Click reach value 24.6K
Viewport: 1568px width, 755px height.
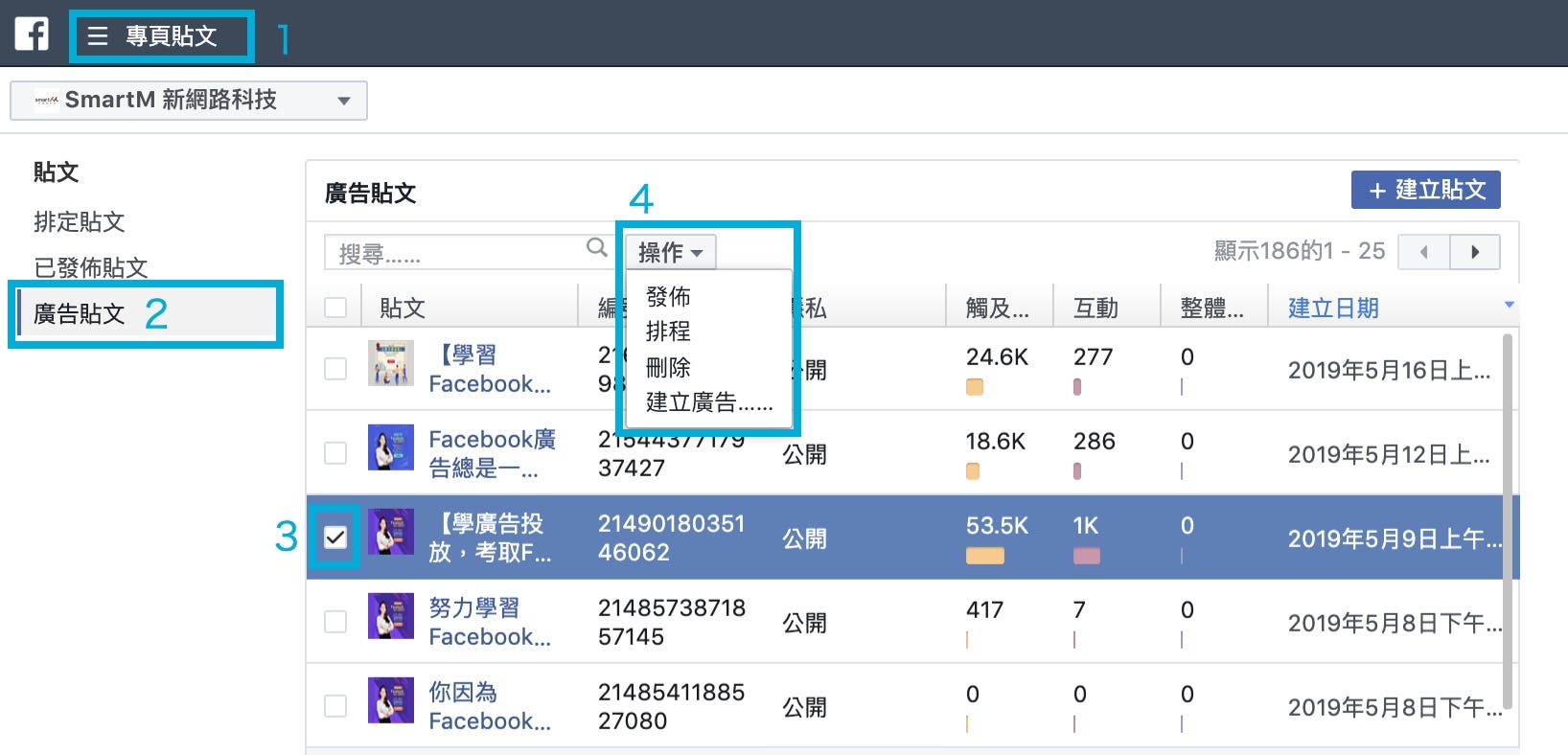click(x=997, y=357)
